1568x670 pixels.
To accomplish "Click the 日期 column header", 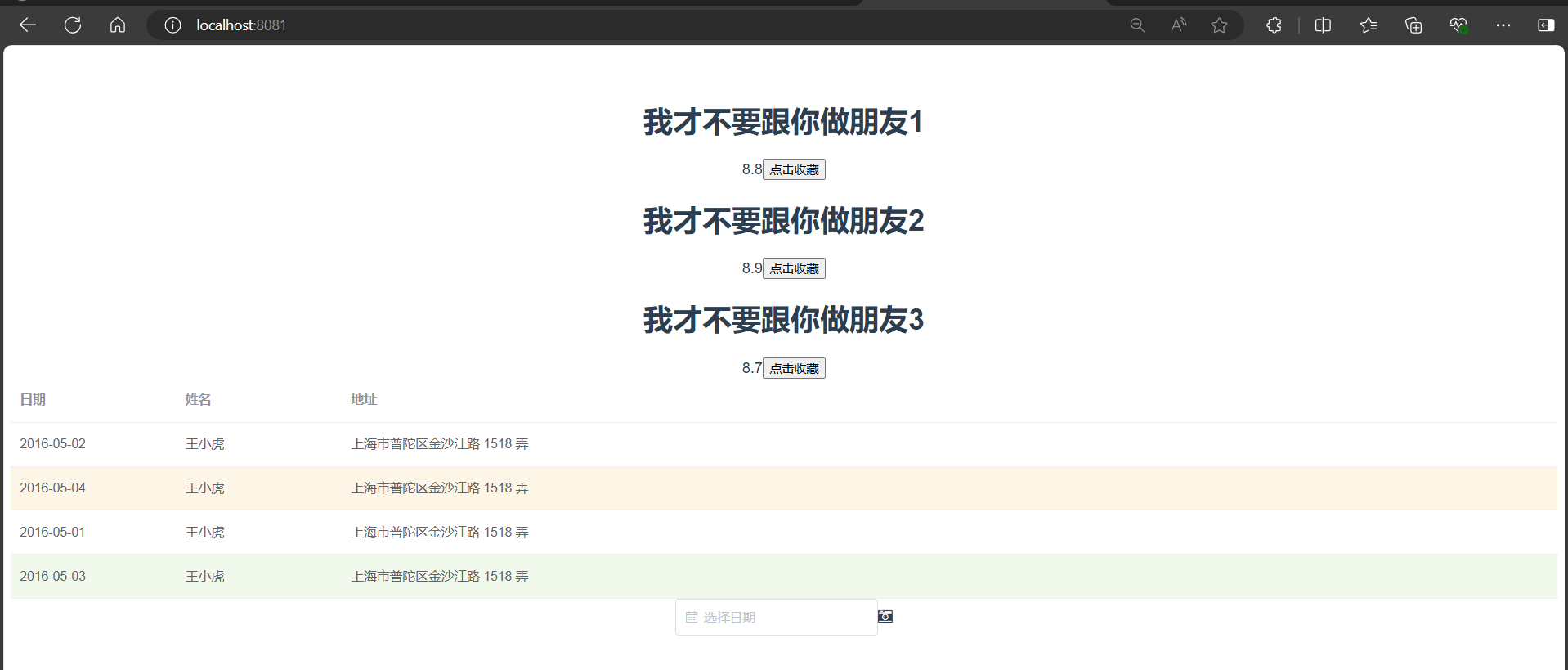I will tap(33, 399).
